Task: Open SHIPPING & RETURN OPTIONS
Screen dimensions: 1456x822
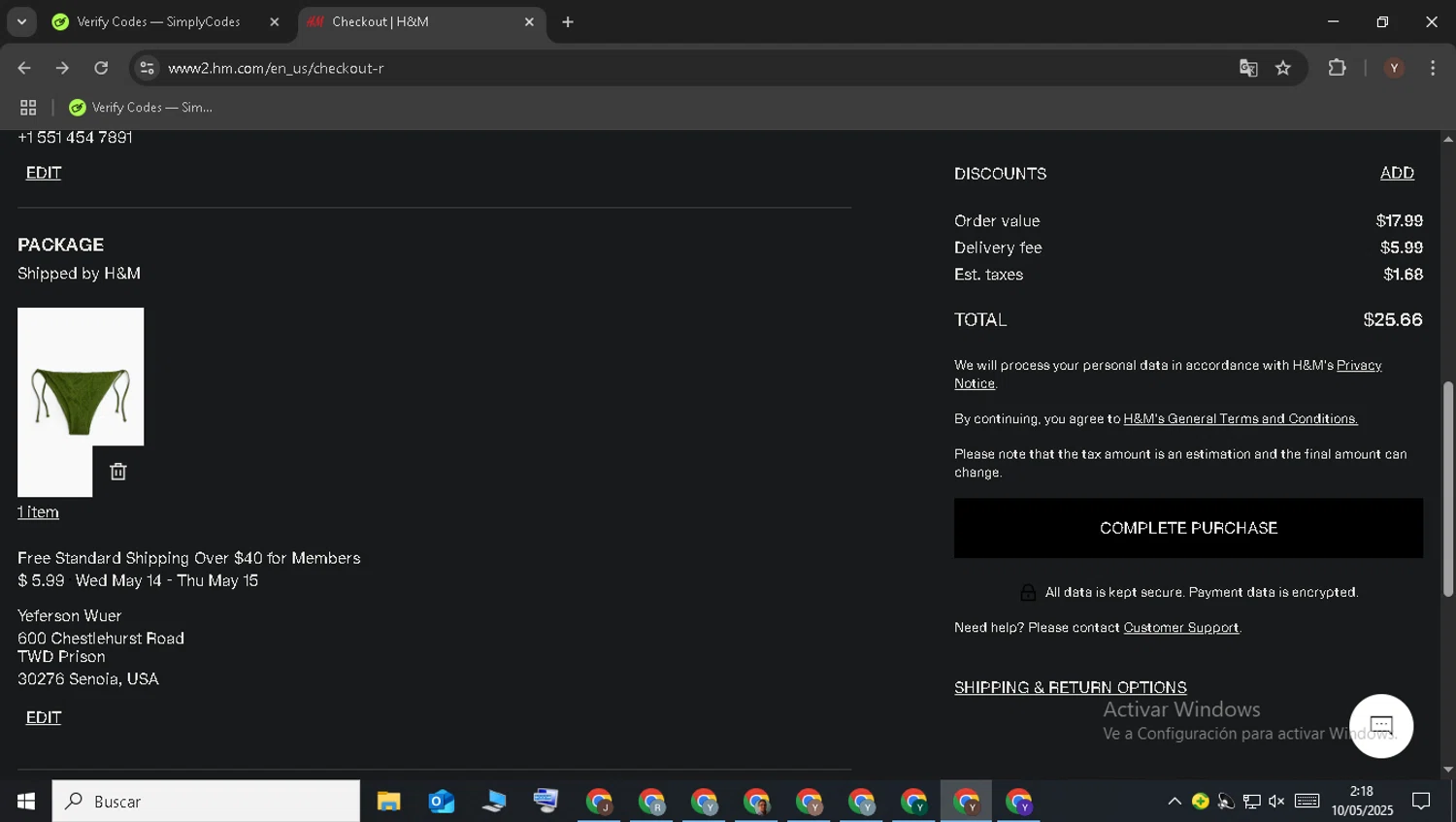Action: point(1070,687)
